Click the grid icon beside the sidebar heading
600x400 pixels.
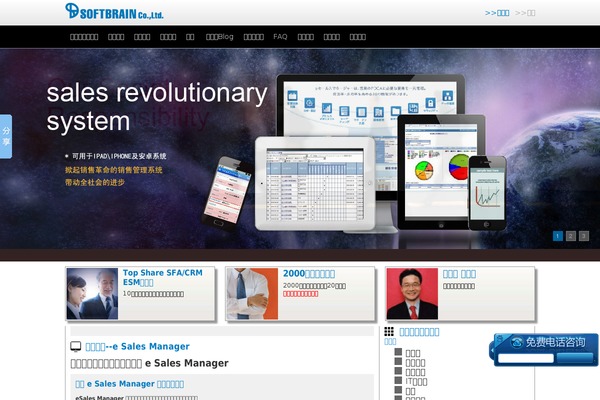coord(389,331)
